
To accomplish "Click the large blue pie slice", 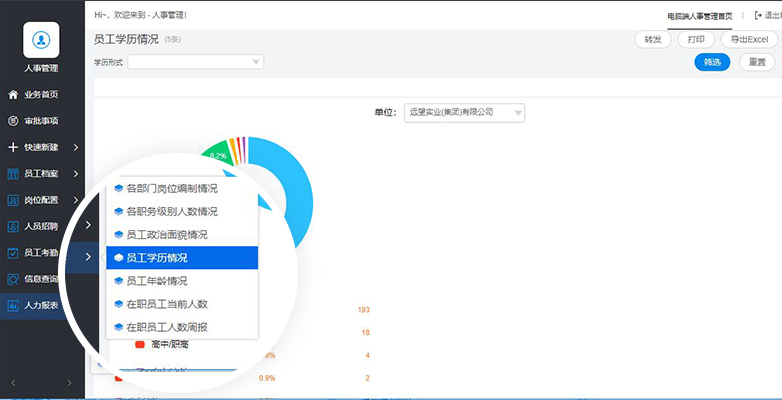I will (298, 197).
